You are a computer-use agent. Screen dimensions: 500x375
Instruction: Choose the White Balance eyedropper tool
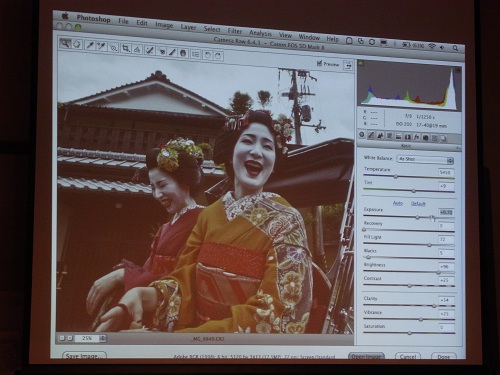pos(90,45)
